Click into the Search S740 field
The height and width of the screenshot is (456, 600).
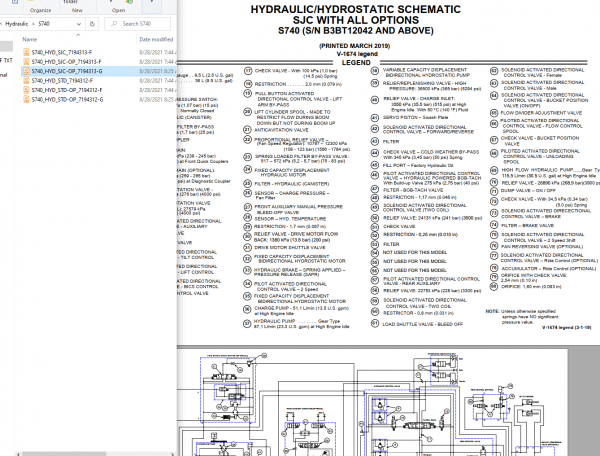pos(137,24)
